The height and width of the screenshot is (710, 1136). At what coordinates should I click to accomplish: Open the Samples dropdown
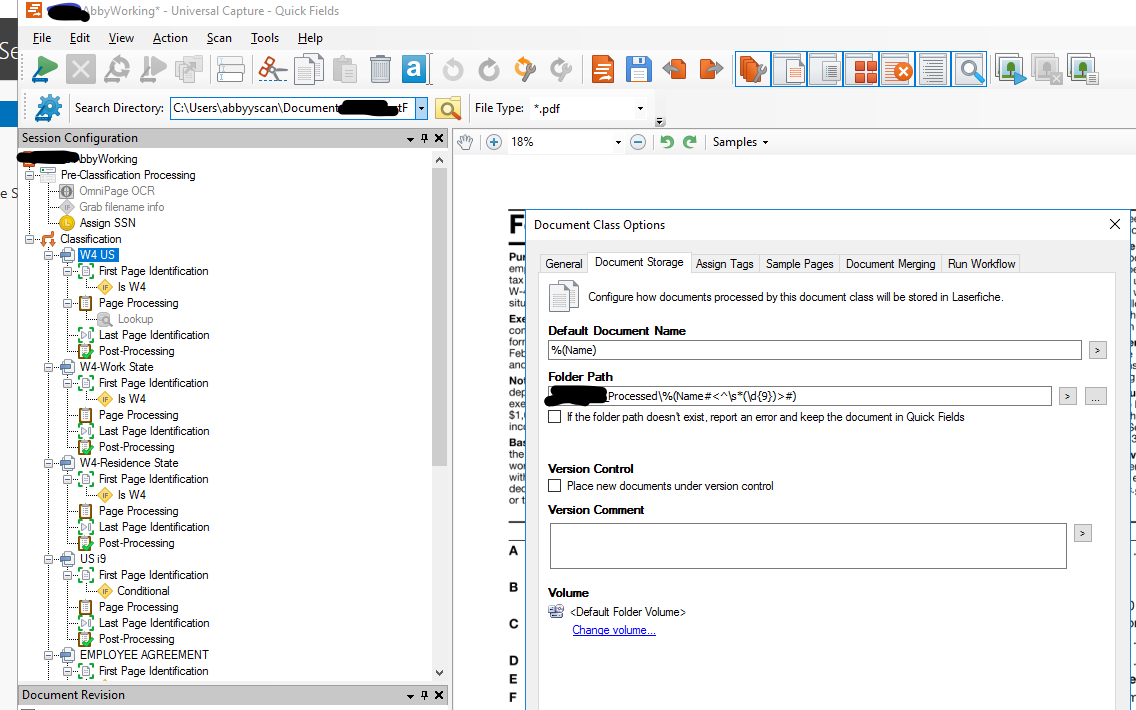[740, 142]
